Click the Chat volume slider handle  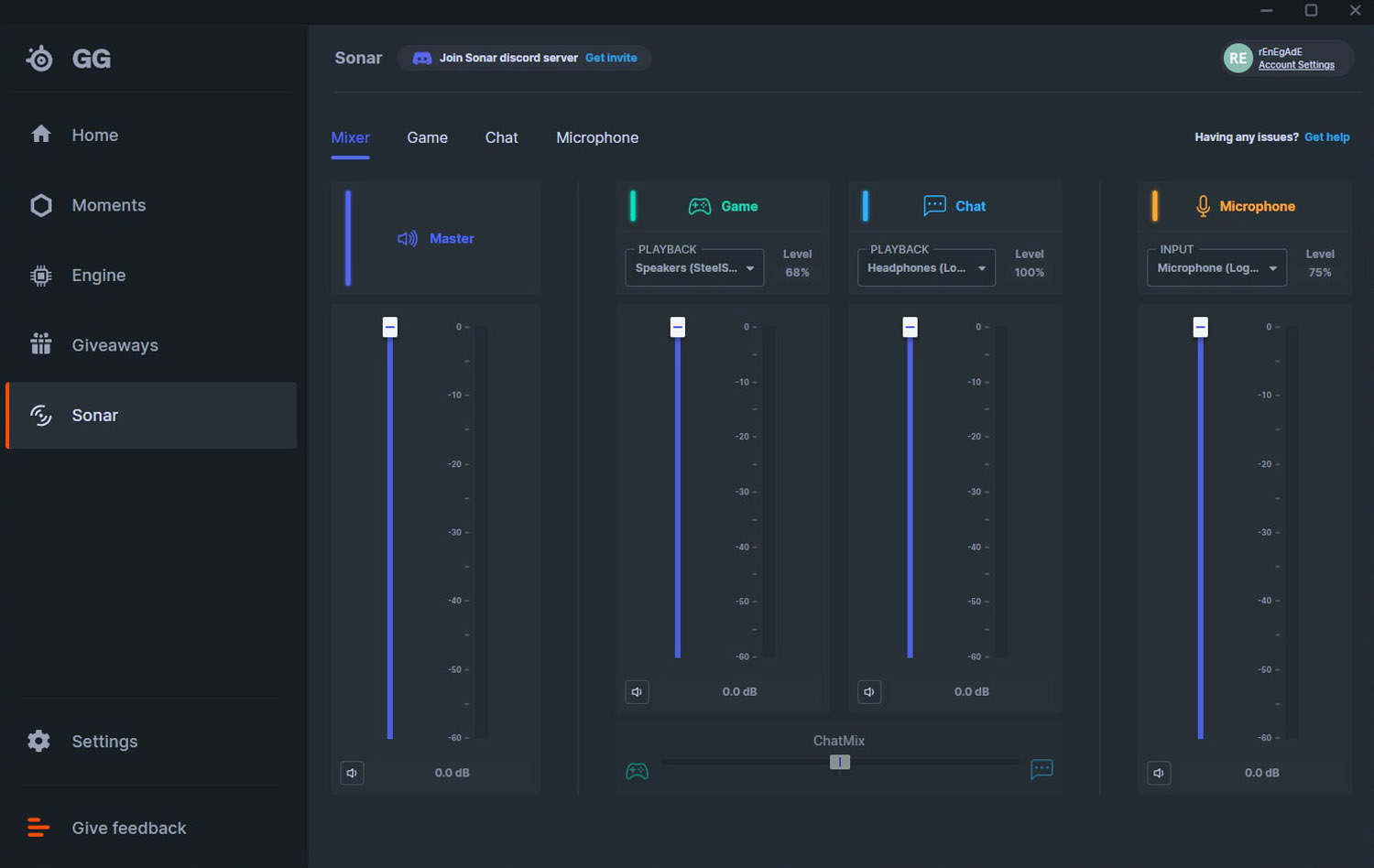[x=910, y=327]
